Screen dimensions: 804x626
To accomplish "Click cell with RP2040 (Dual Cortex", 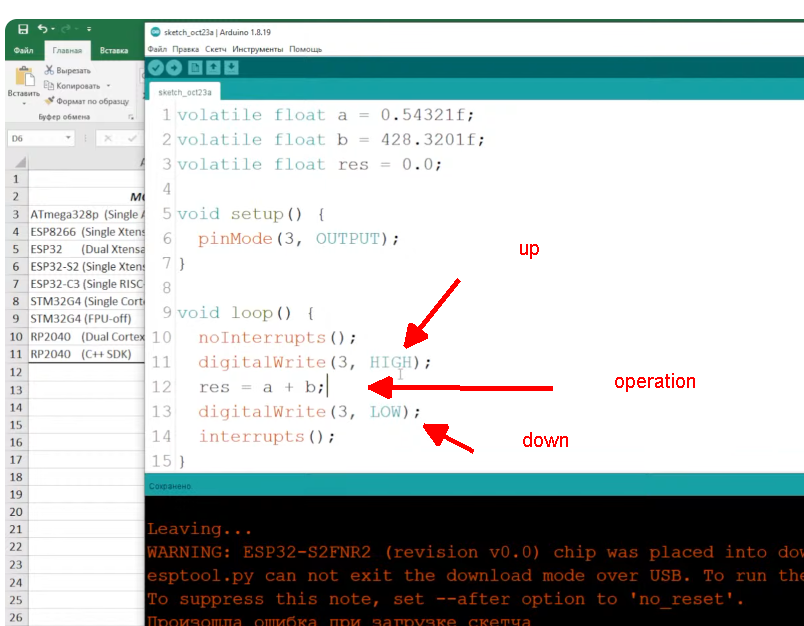I will pos(87,336).
